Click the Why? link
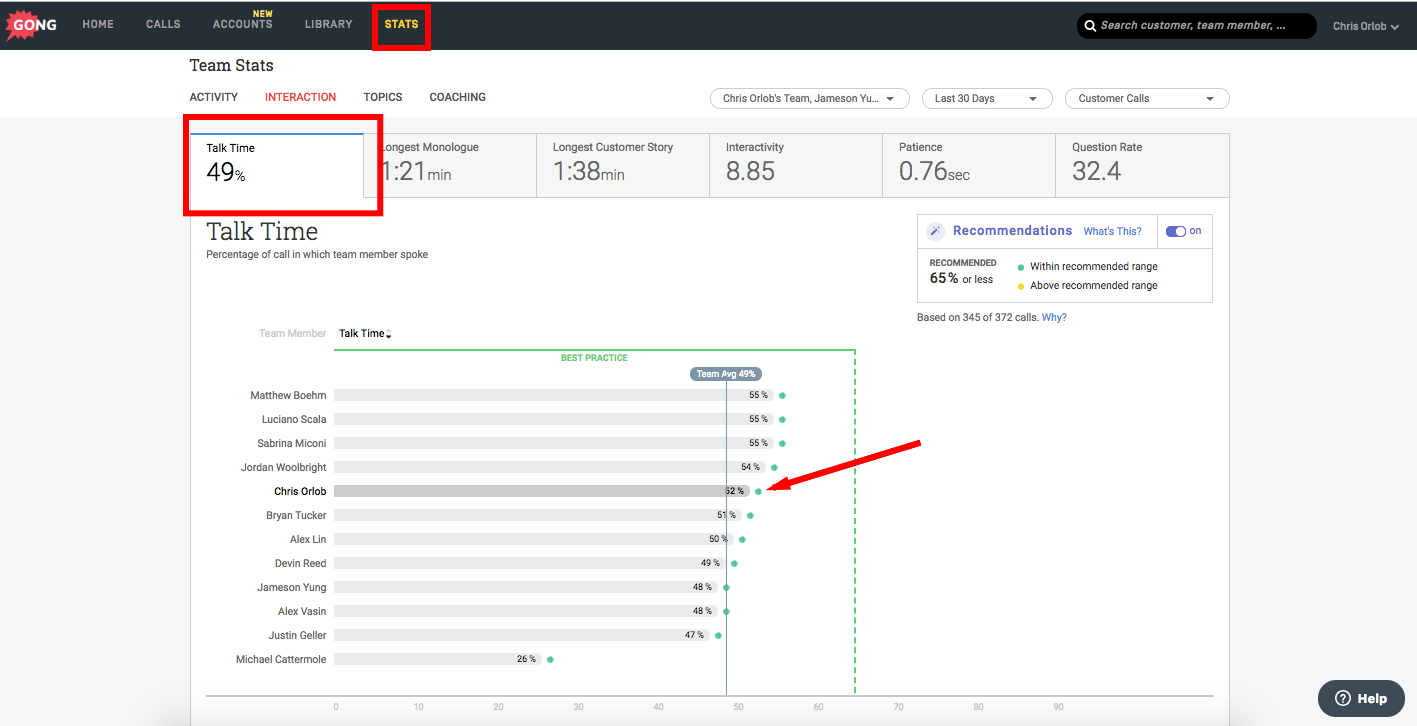 click(1054, 317)
